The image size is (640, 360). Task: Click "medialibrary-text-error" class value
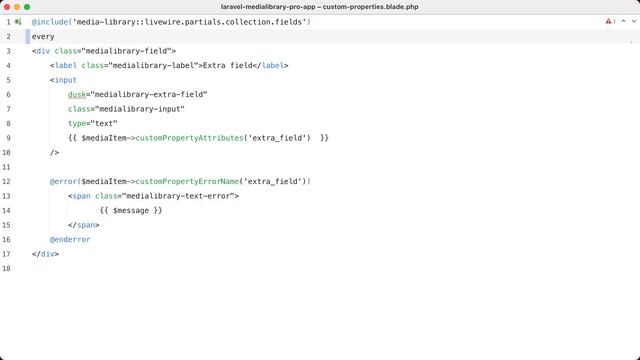[178, 196]
